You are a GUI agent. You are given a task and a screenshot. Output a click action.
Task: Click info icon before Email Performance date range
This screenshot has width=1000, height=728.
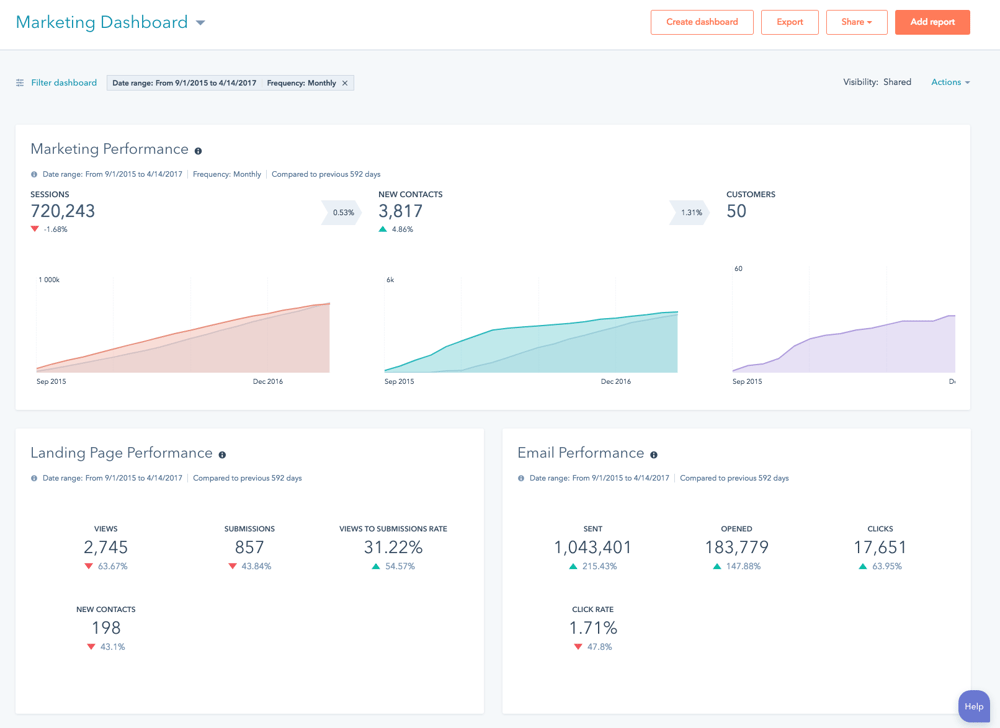[521, 478]
